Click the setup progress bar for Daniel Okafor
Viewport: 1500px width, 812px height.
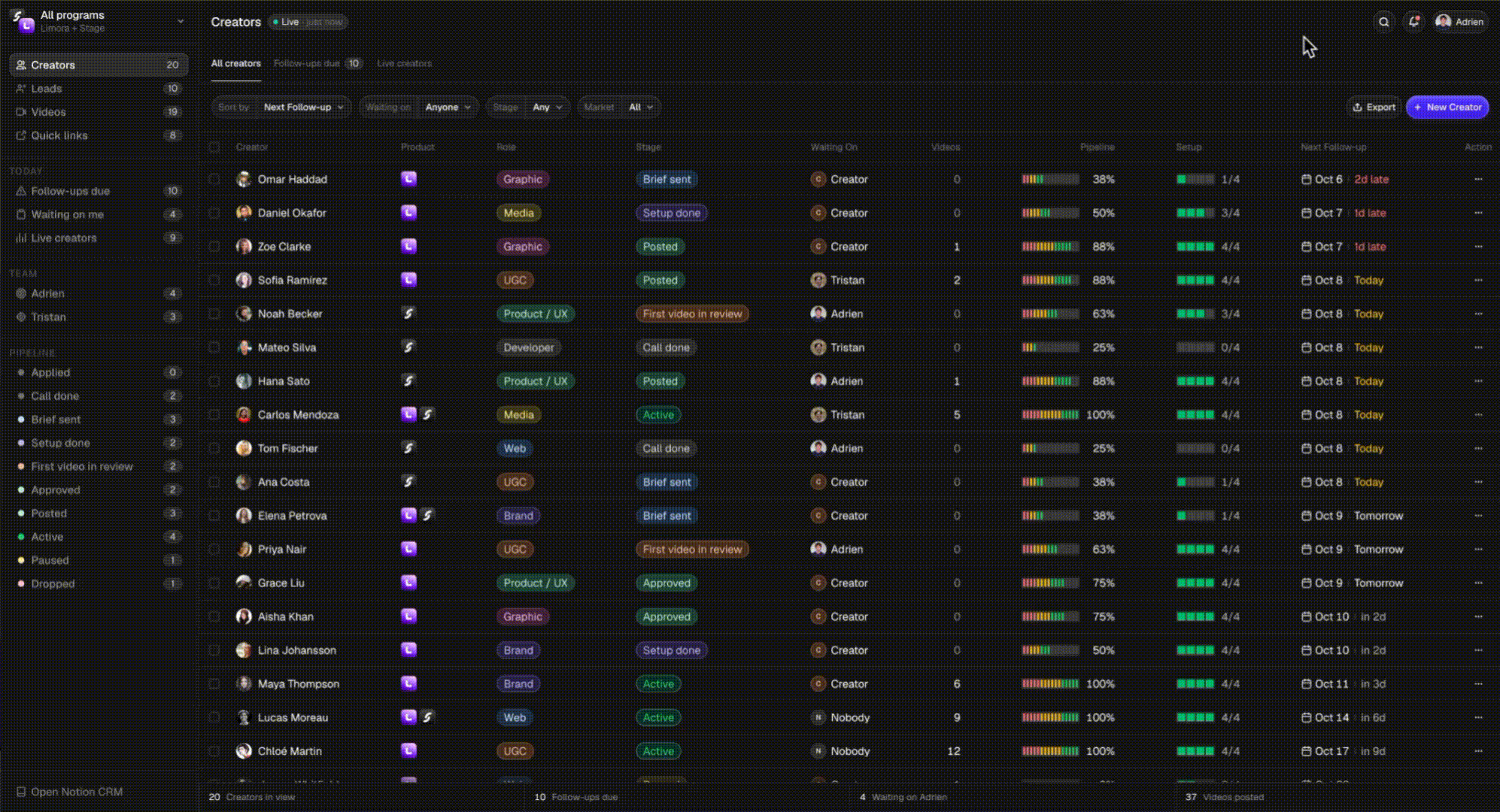click(x=1195, y=213)
